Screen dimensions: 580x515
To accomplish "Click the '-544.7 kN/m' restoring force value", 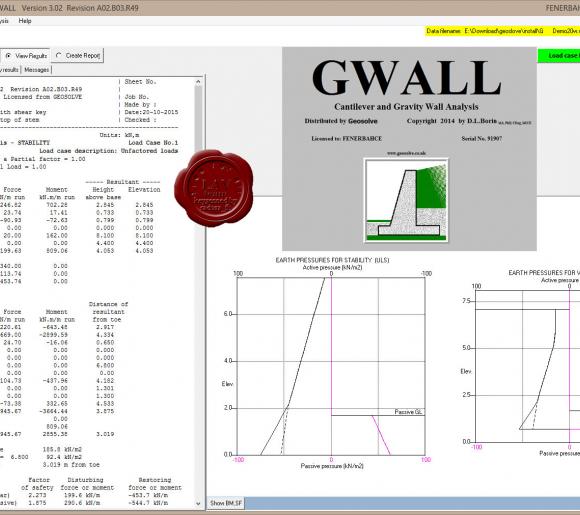I will point(148,503).
